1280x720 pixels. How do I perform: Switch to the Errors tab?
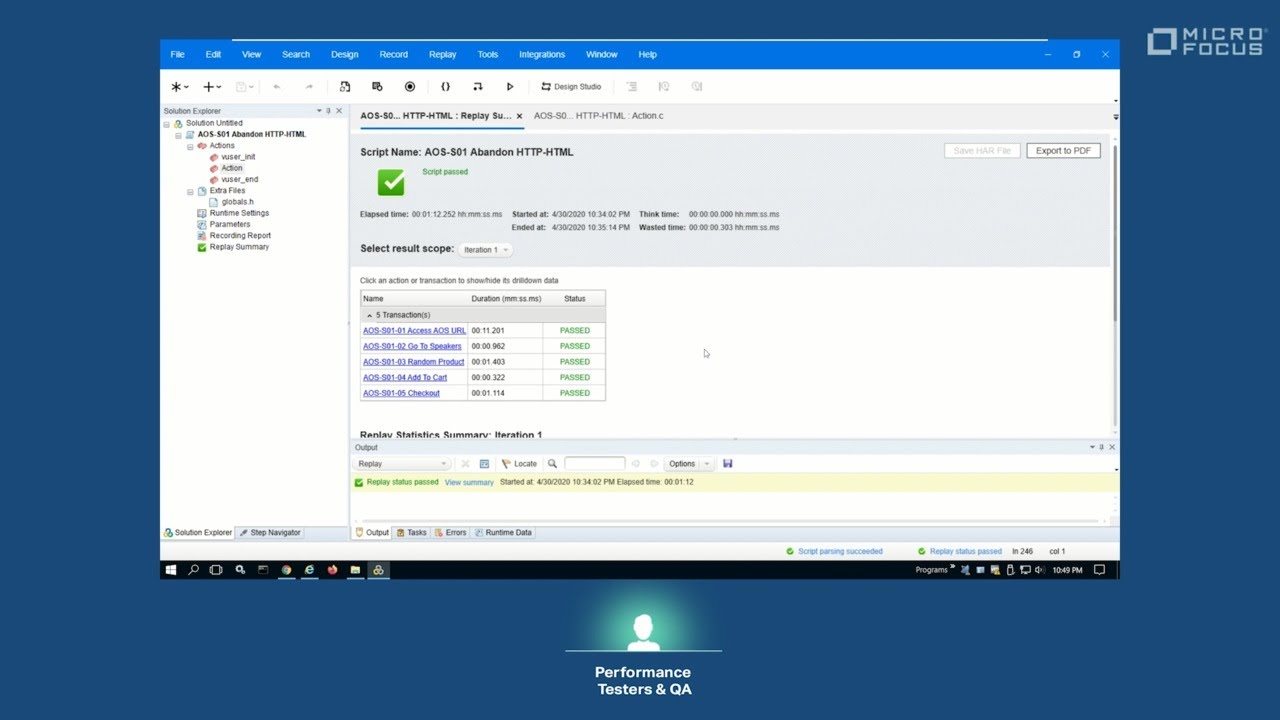point(450,533)
